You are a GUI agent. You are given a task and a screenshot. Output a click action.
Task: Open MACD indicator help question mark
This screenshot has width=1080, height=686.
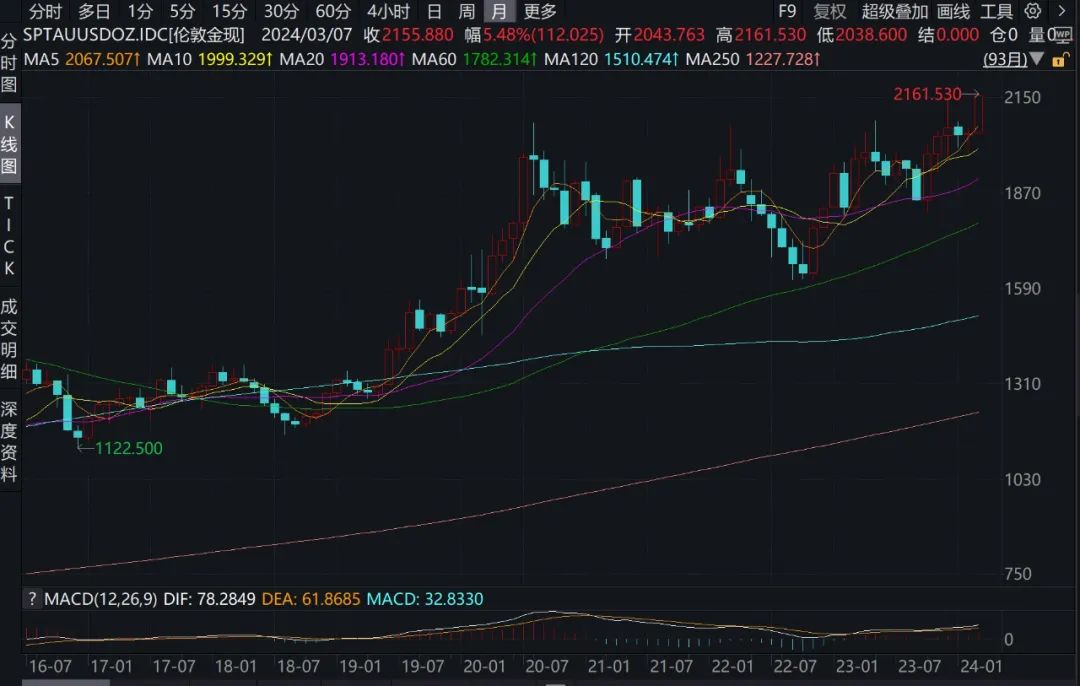click(x=32, y=599)
